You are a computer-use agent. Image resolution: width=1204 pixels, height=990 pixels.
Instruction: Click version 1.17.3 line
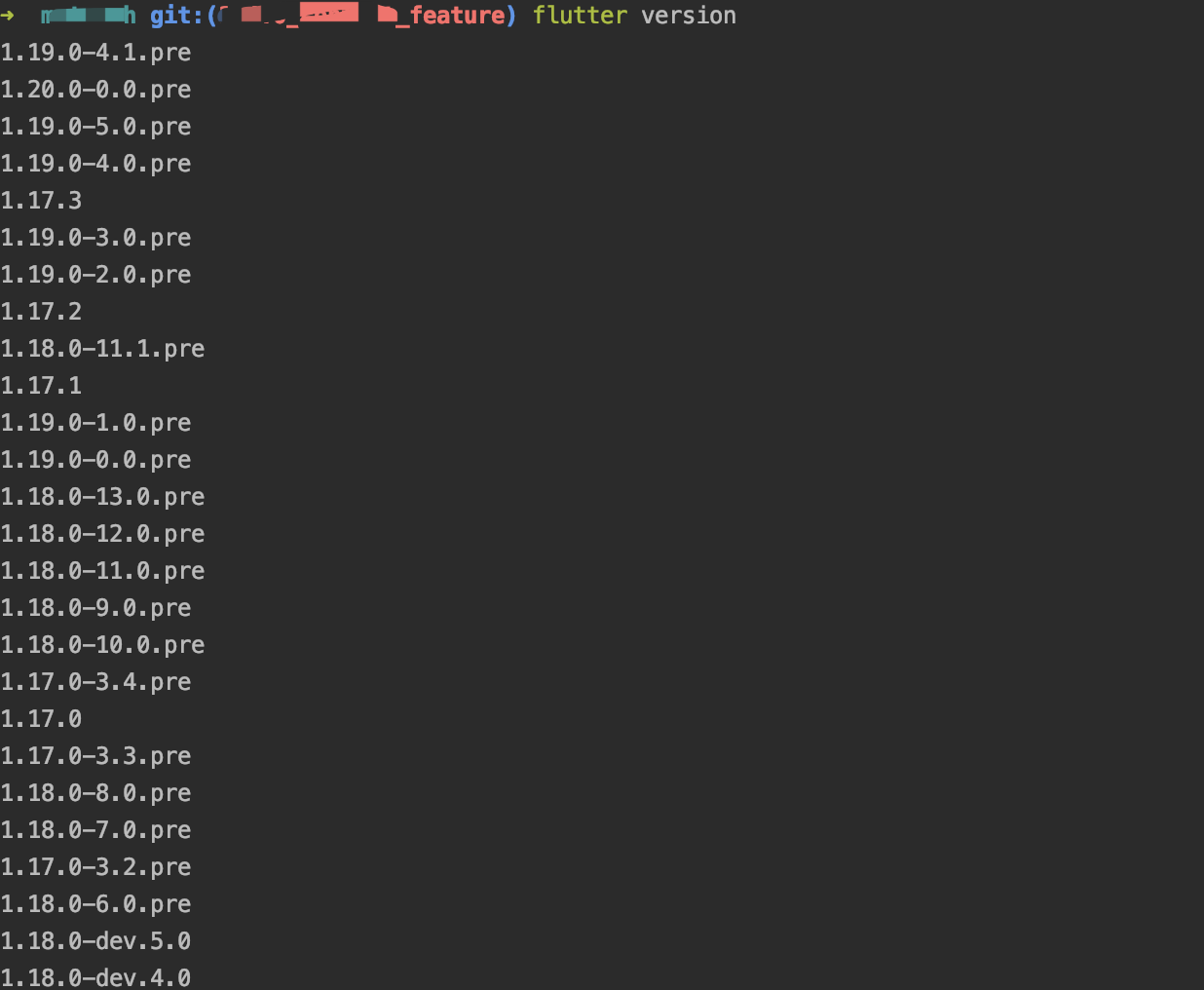tap(41, 201)
